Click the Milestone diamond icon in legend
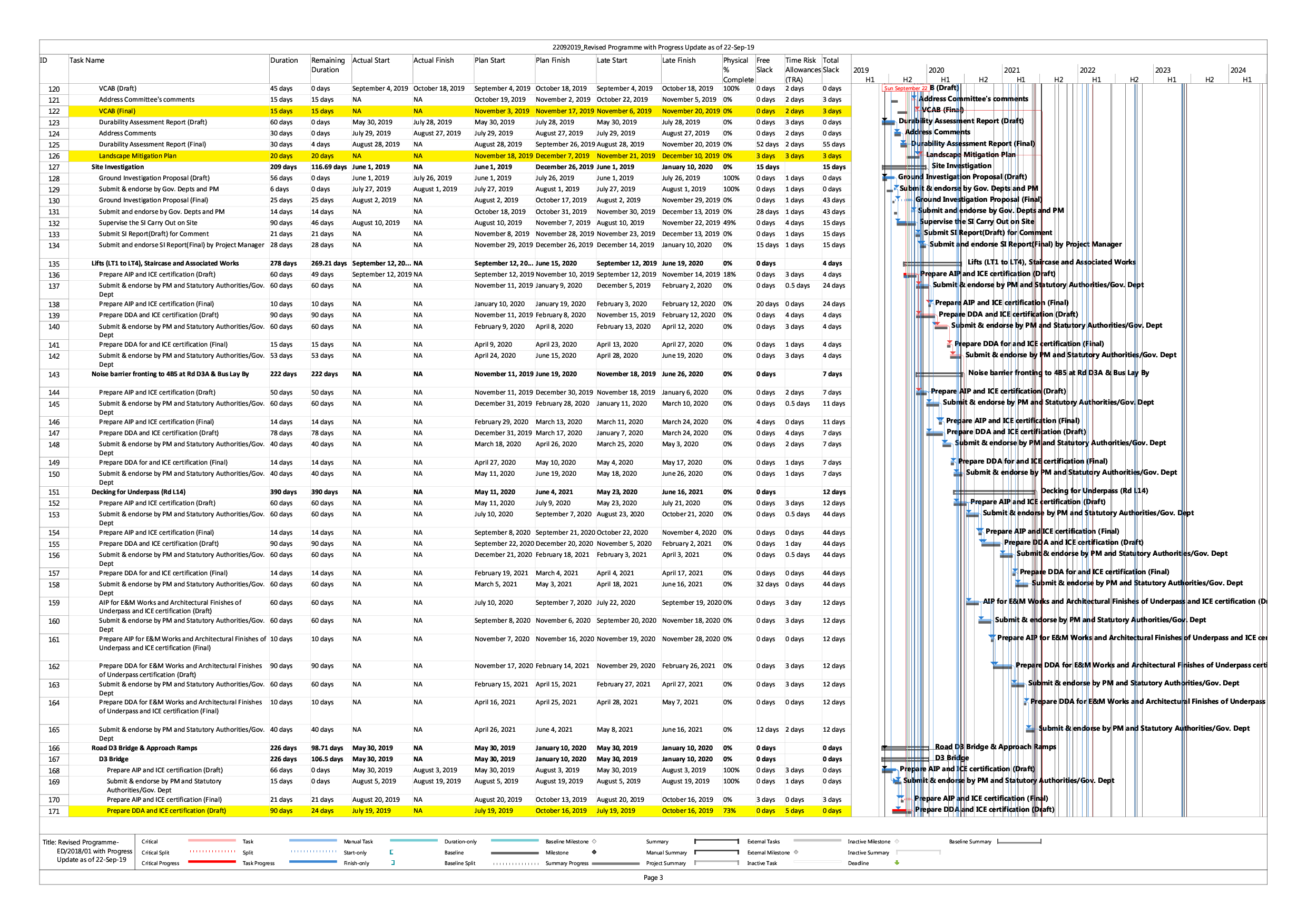This screenshot has height=924, width=1307. click(x=594, y=852)
